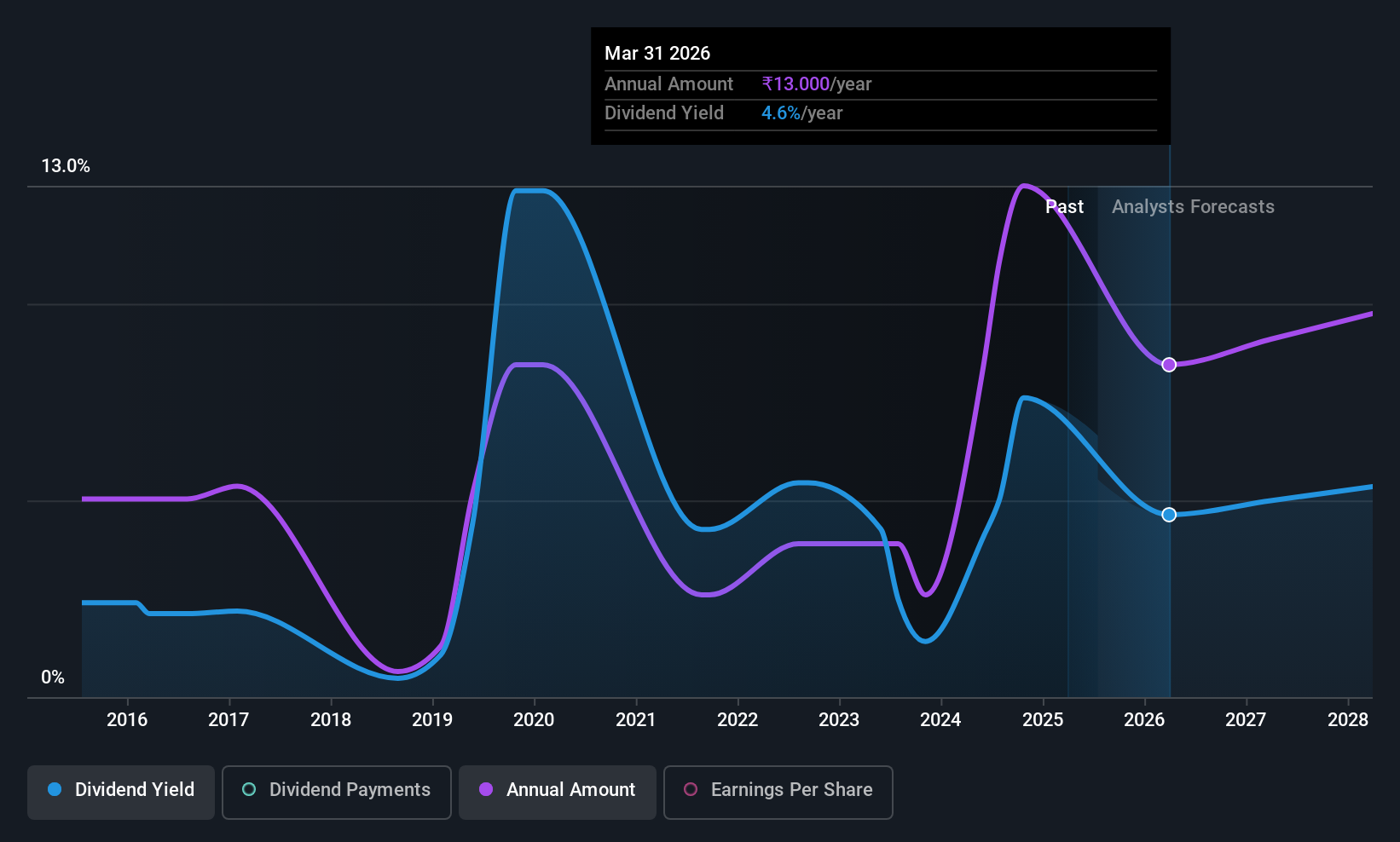
Task: Click the 'Dividend Yield' tooltip row label
Action: (x=664, y=113)
